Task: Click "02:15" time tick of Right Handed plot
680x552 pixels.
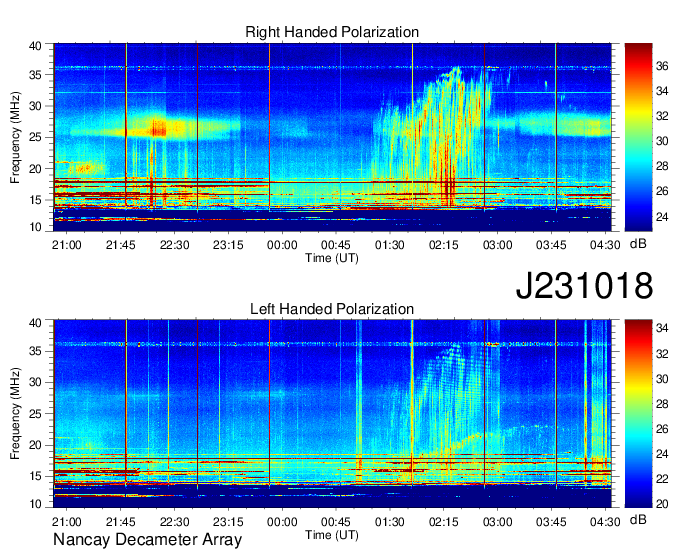Action: (443, 245)
